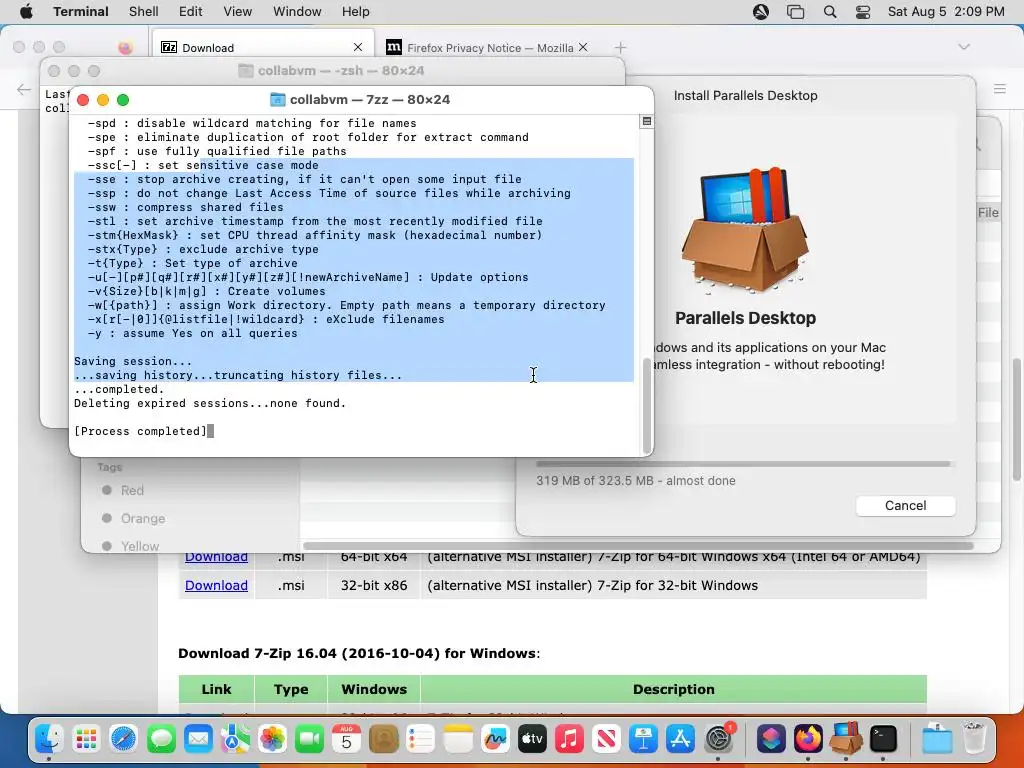Image resolution: width=1024 pixels, height=768 pixels.
Task: Click the Description column header
Action: tap(673, 689)
